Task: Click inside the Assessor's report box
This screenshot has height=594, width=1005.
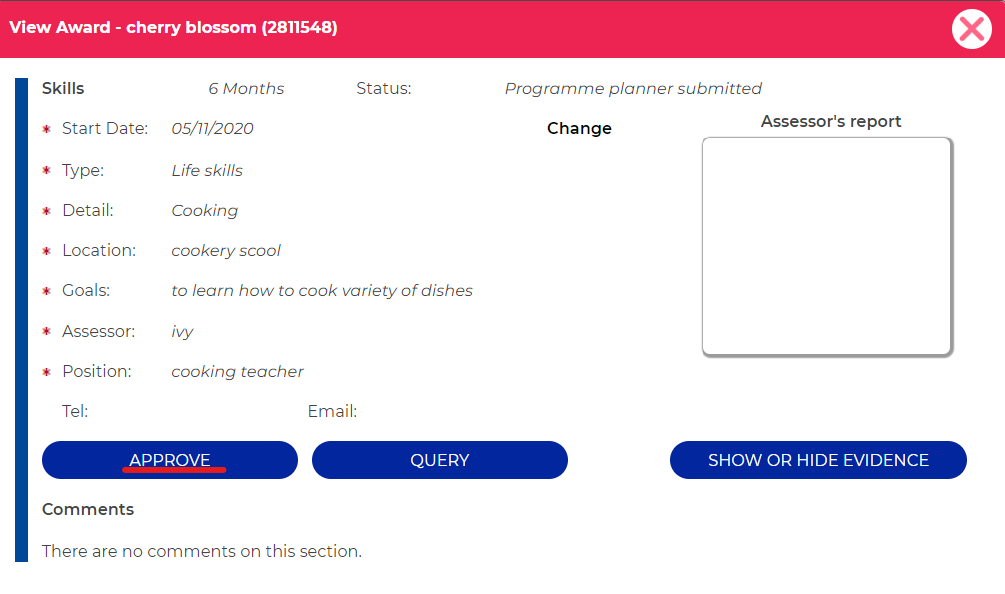Action: pyautogui.click(x=827, y=246)
